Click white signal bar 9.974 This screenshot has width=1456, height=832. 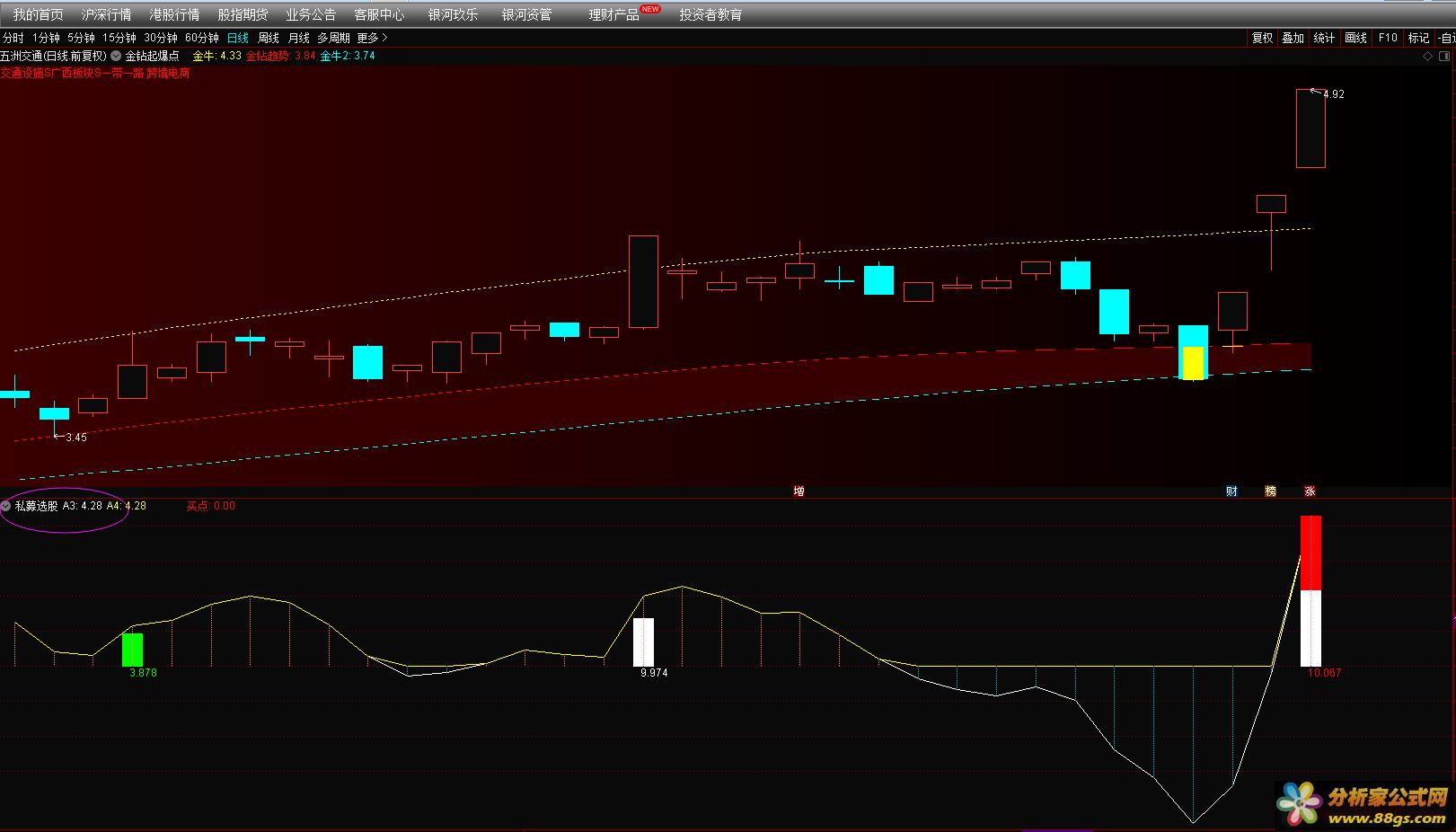coord(643,642)
